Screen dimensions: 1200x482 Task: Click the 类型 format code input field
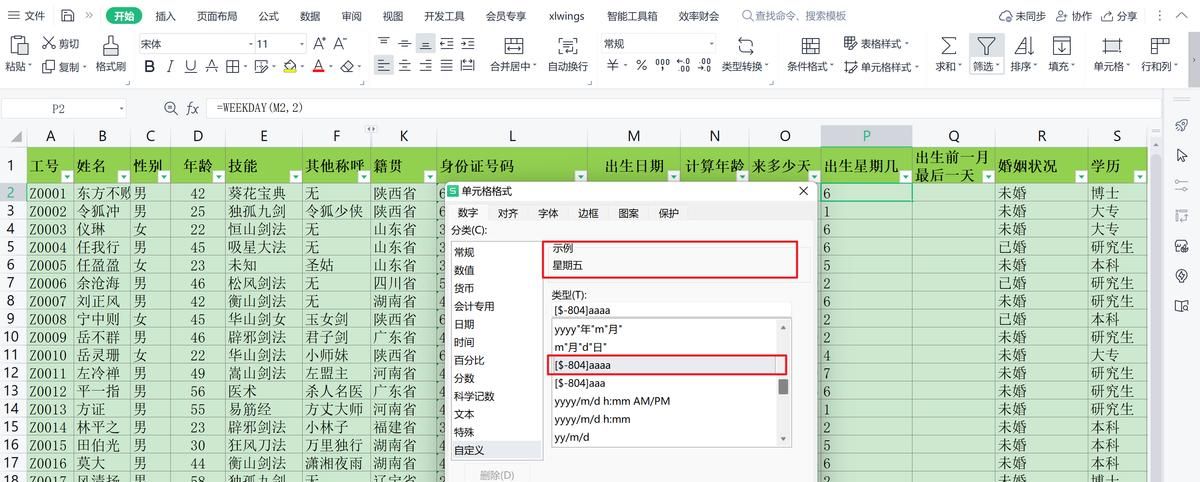pyautogui.click(x=670, y=310)
